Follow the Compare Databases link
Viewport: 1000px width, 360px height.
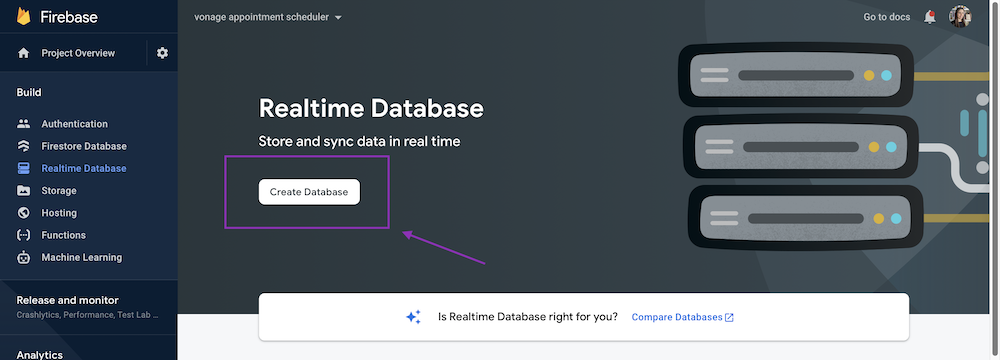coord(677,317)
